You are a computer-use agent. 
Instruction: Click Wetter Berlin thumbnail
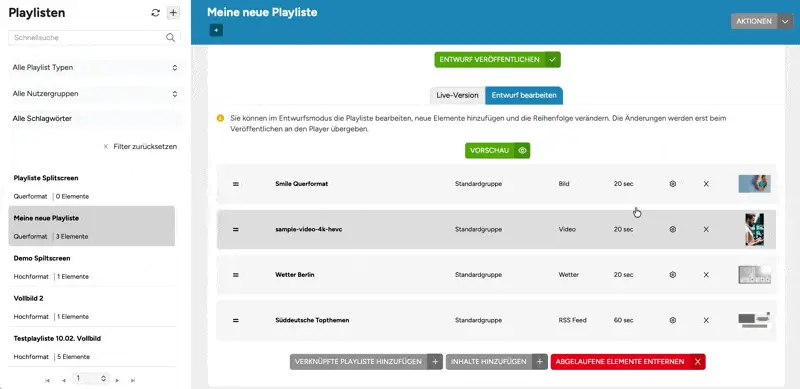pos(755,275)
